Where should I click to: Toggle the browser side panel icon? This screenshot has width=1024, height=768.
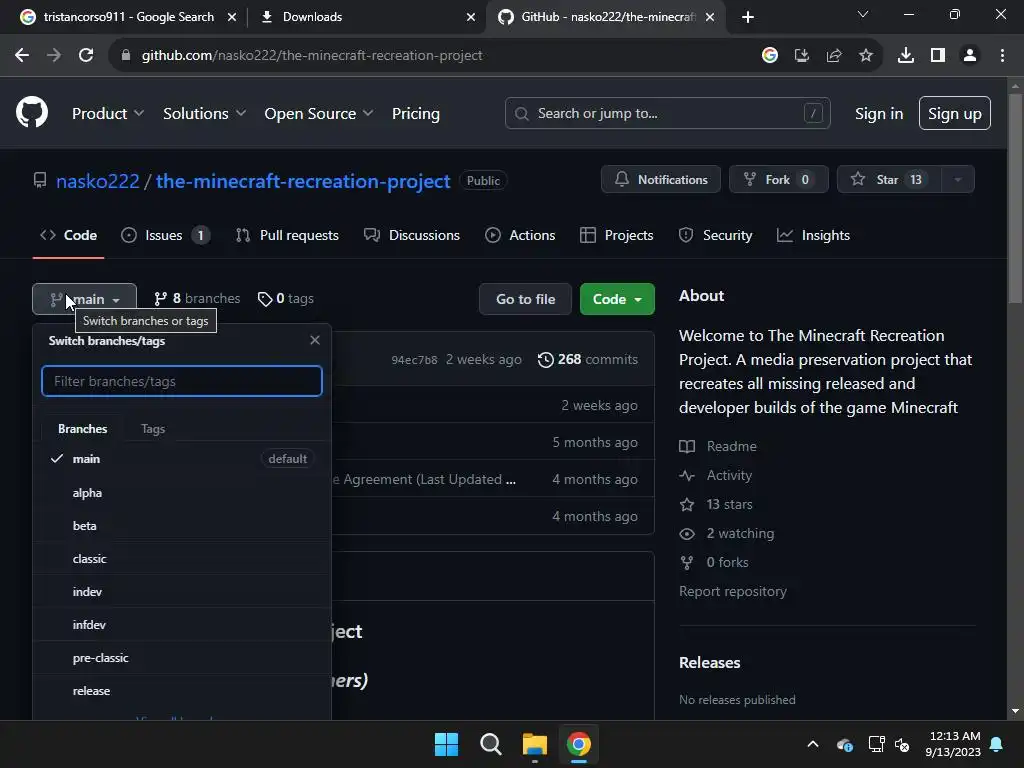point(938,56)
